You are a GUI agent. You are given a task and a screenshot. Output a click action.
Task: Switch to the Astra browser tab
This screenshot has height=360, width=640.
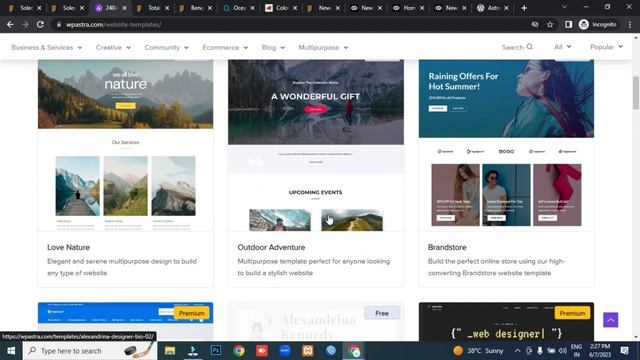pos(493,8)
